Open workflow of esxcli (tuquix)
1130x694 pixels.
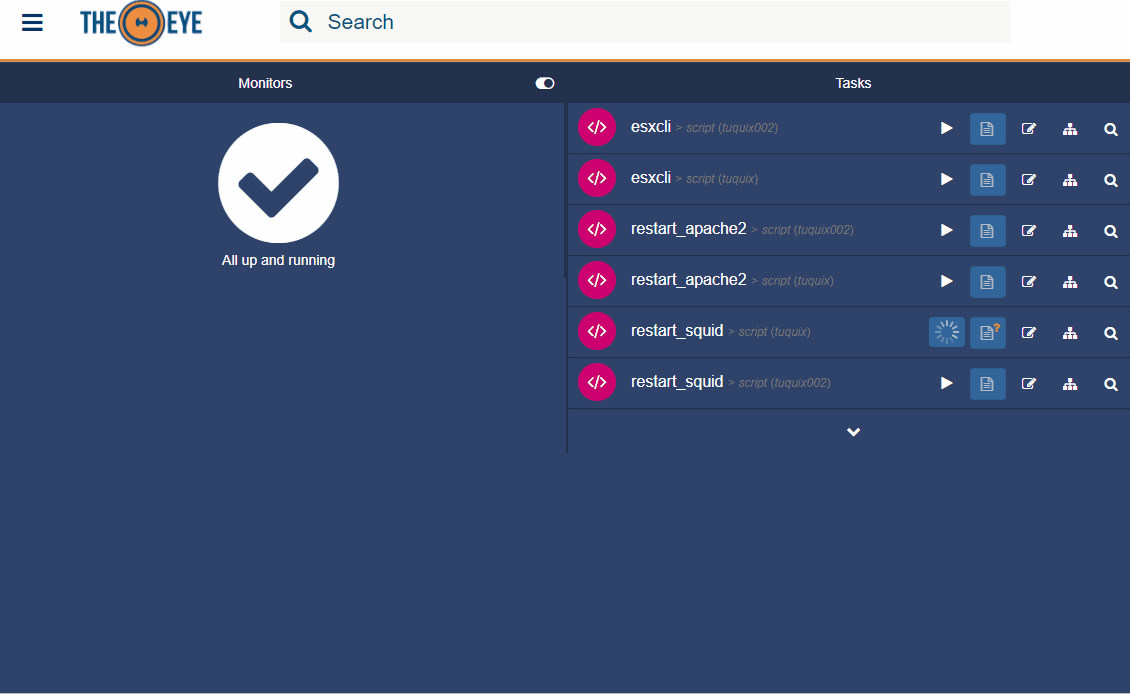1069,179
